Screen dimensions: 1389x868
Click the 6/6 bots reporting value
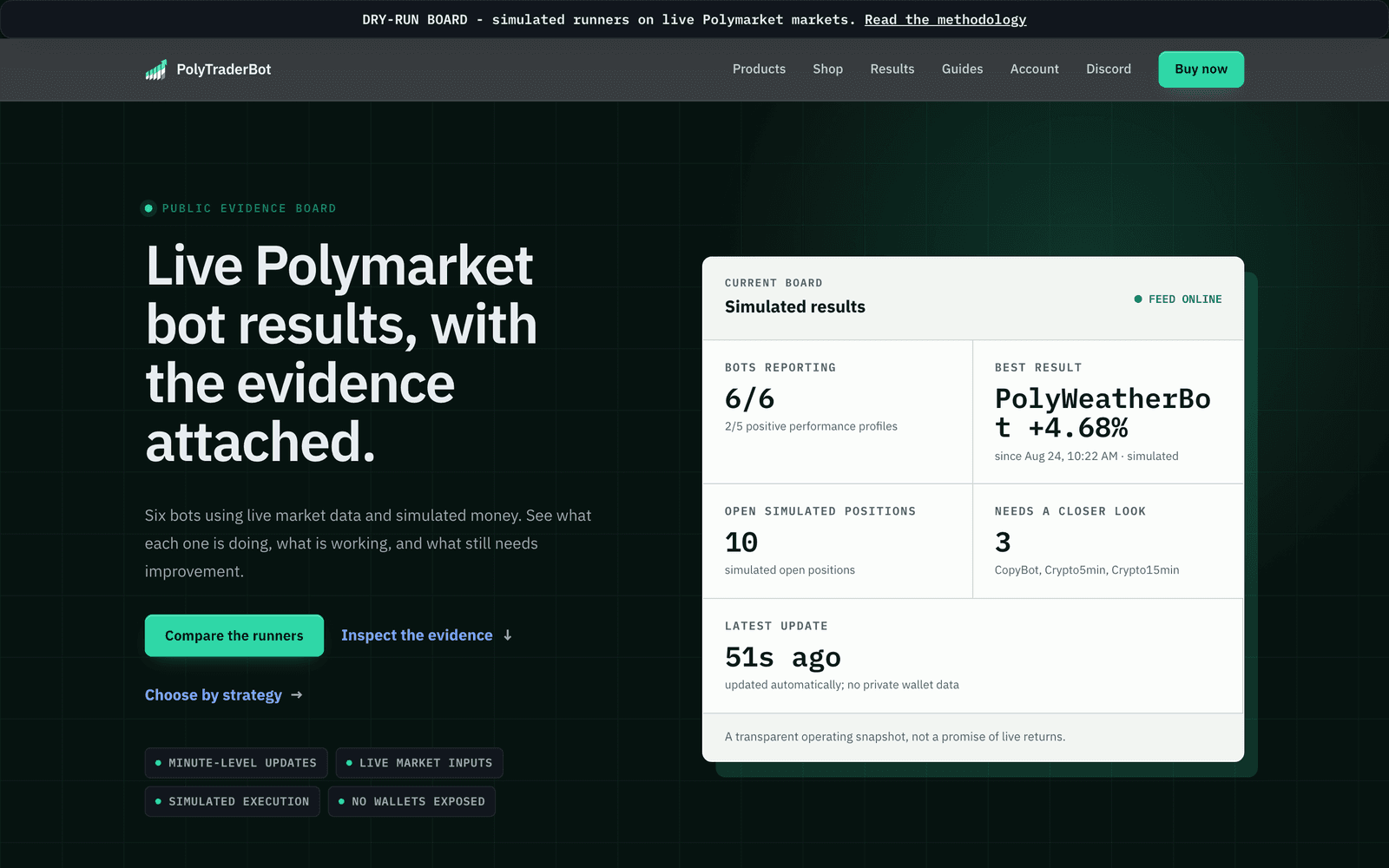749,398
